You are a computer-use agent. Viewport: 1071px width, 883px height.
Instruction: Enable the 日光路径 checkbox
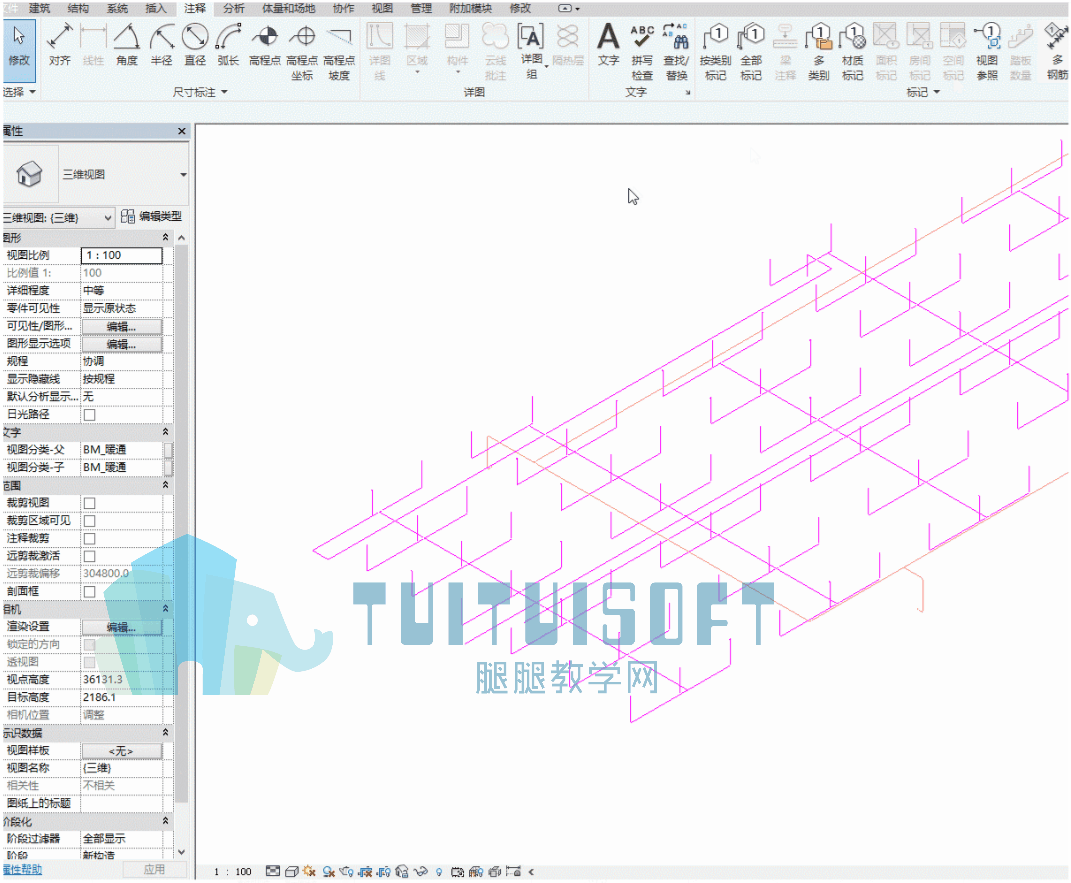pos(89,415)
